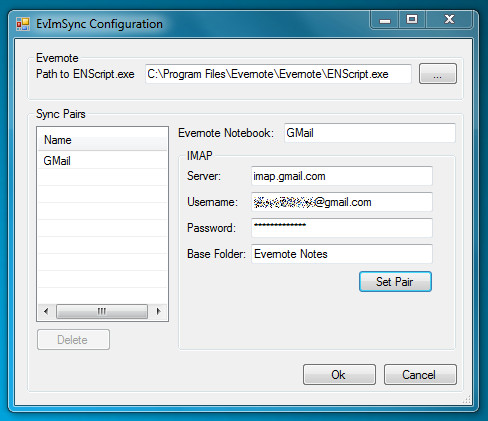Click the Delete button

(x=73, y=340)
